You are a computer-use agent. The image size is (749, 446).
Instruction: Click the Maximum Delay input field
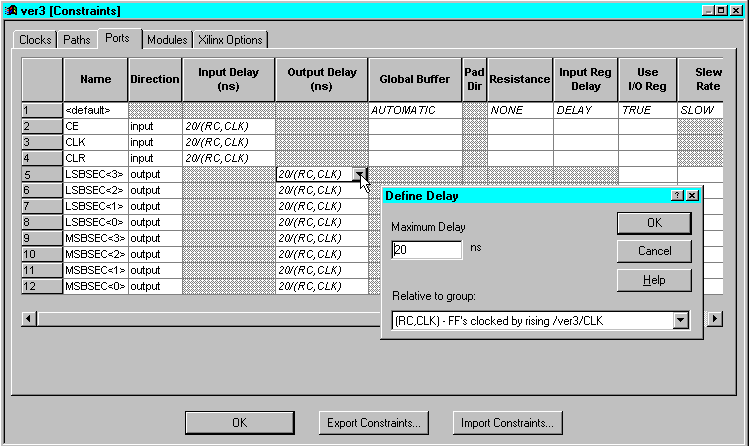[426, 250]
